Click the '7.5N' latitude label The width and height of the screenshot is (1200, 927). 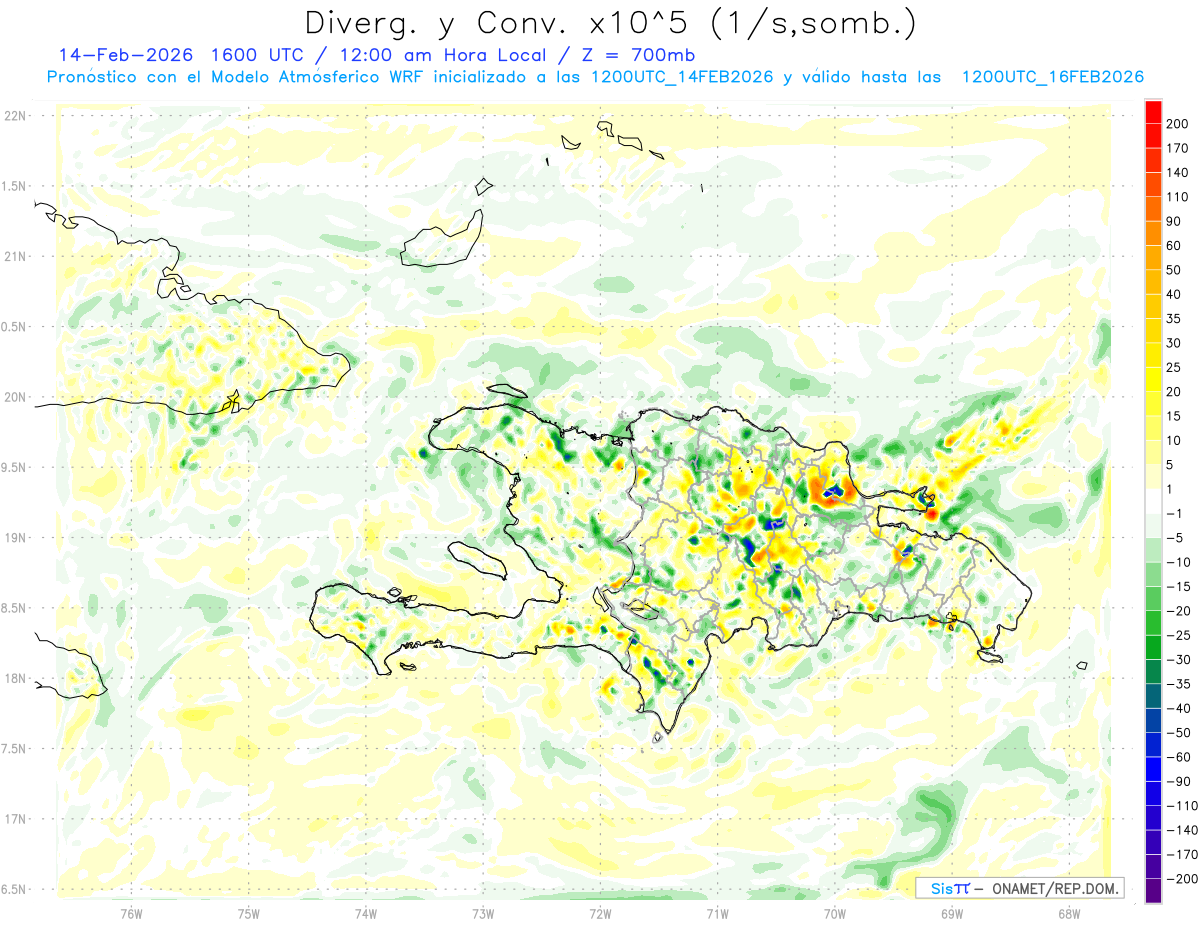15,748
